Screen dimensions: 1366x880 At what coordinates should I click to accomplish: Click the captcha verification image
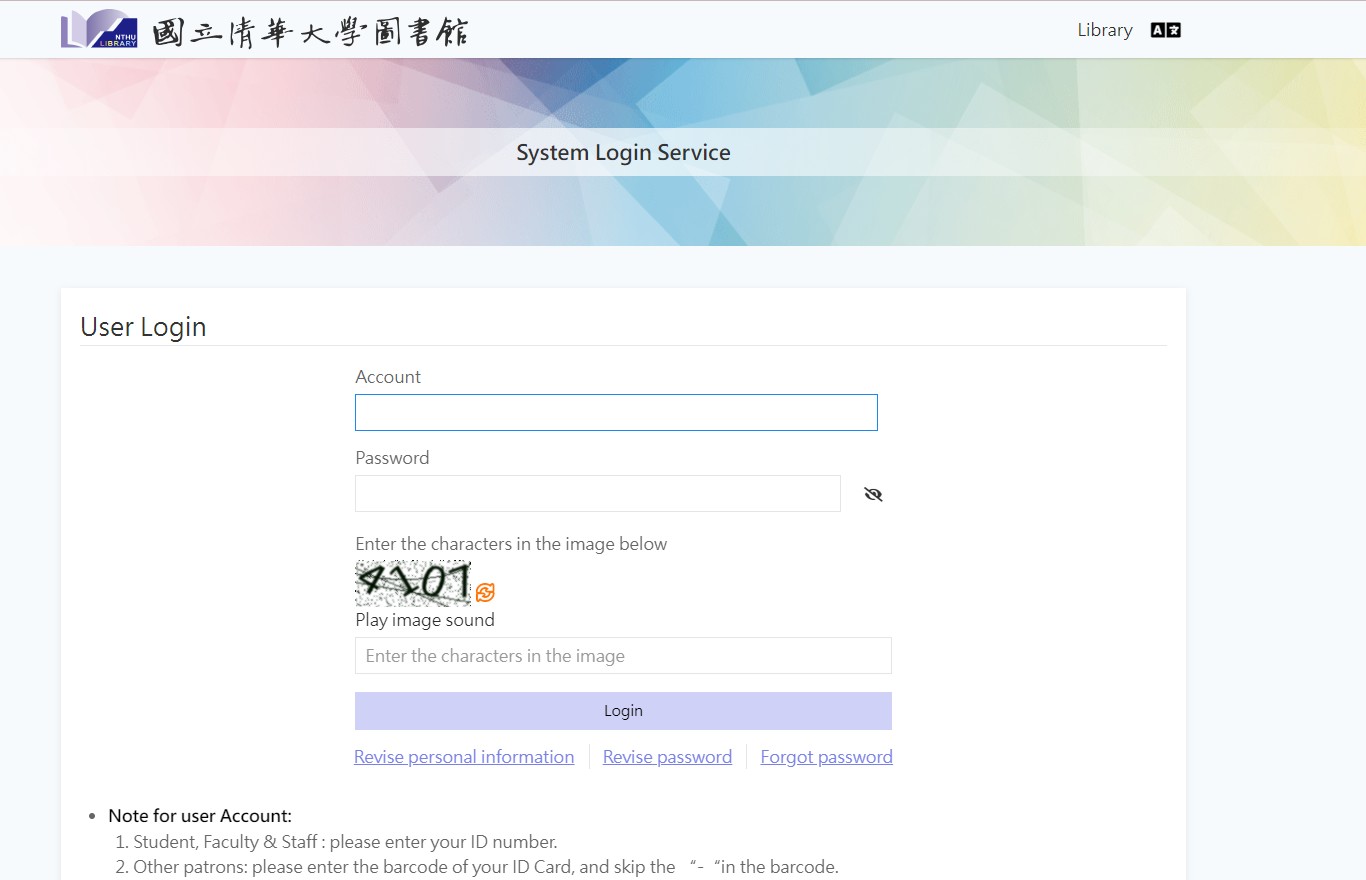tap(413, 583)
